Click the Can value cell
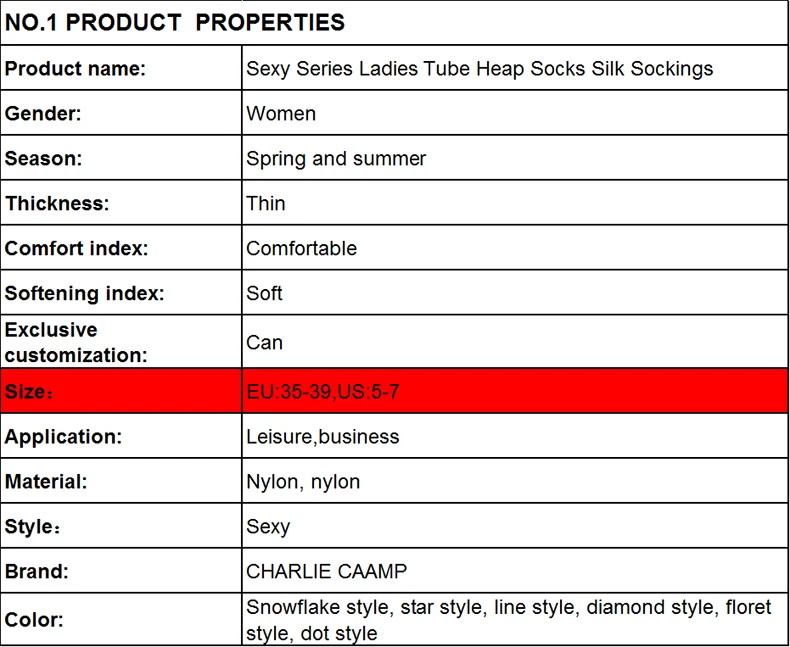Screen dimensions: 790x647 pos(515,342)
